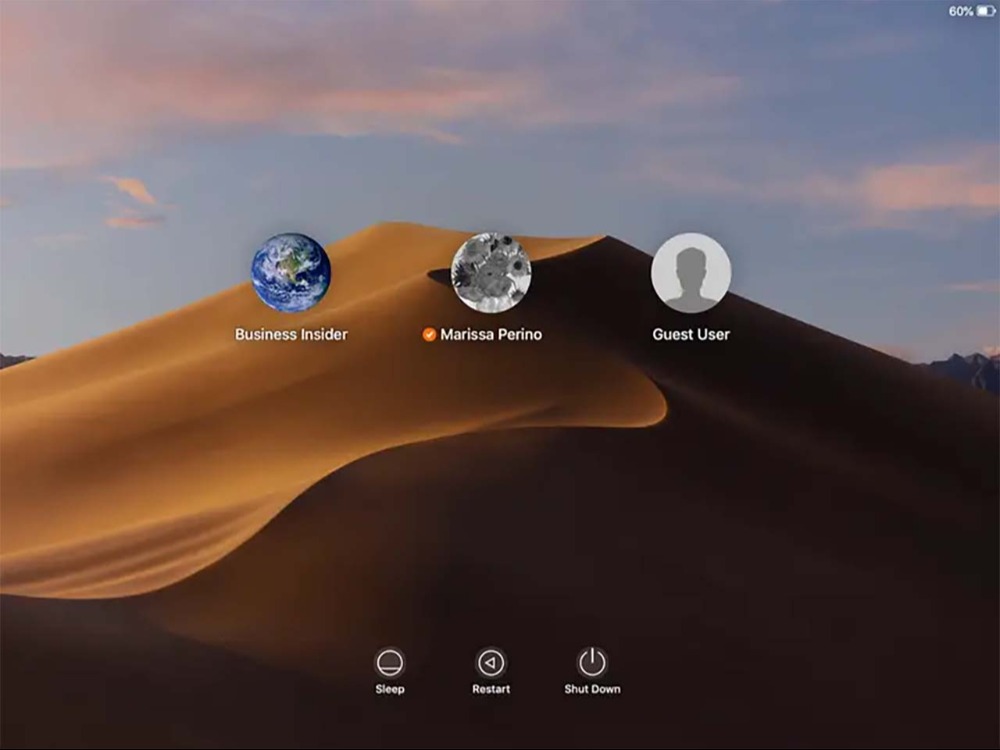This screenshot has height=750, width=1000.
Task: Click the Marissa Perino name label
Action: [x=491, y=334]
